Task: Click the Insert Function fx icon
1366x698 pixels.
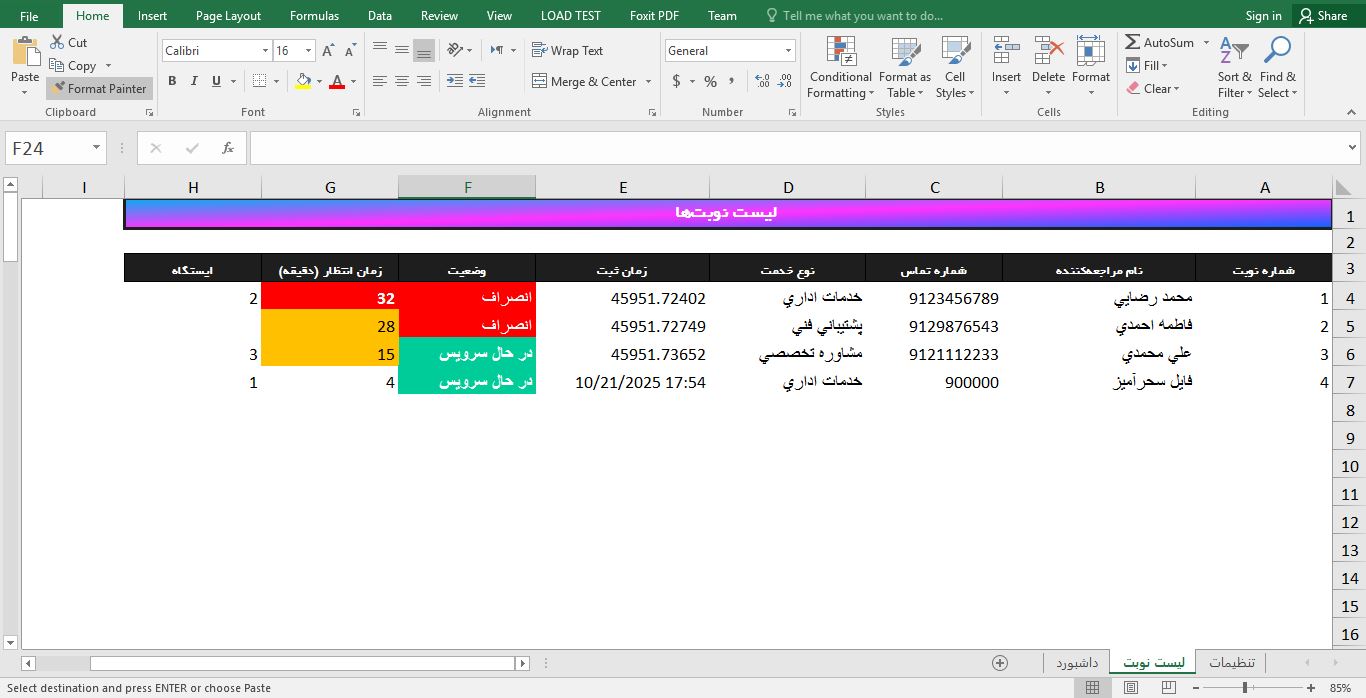Action: click(x=228, y=148)
